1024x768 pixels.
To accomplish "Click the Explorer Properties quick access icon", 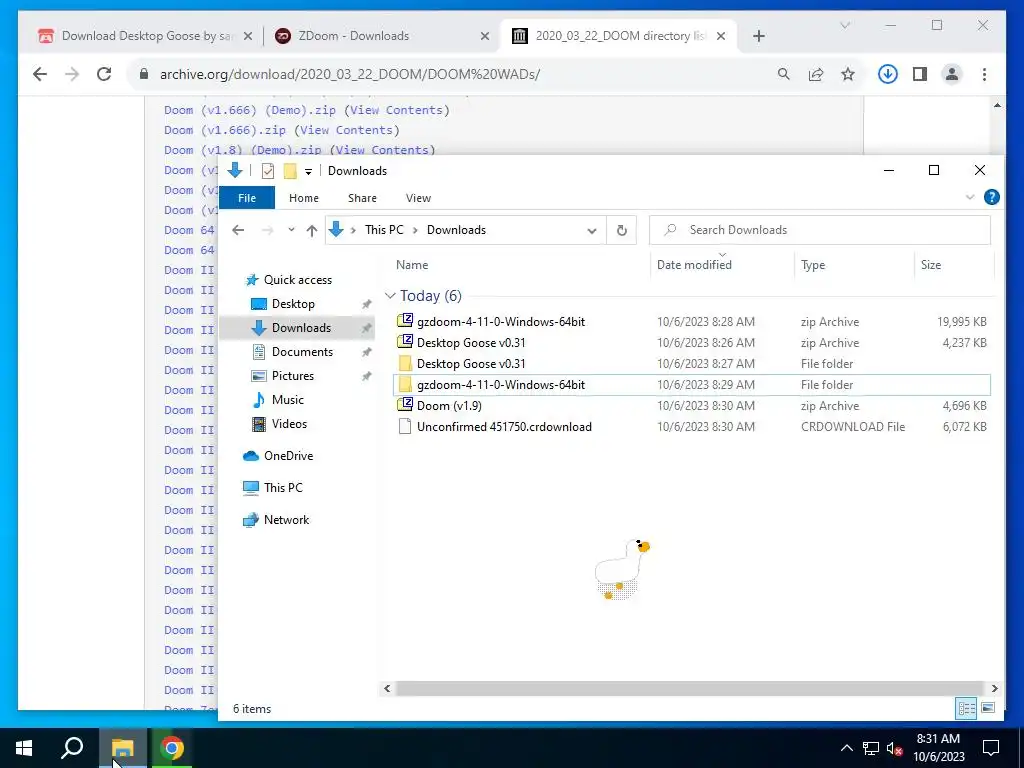I will click(268, 170).
